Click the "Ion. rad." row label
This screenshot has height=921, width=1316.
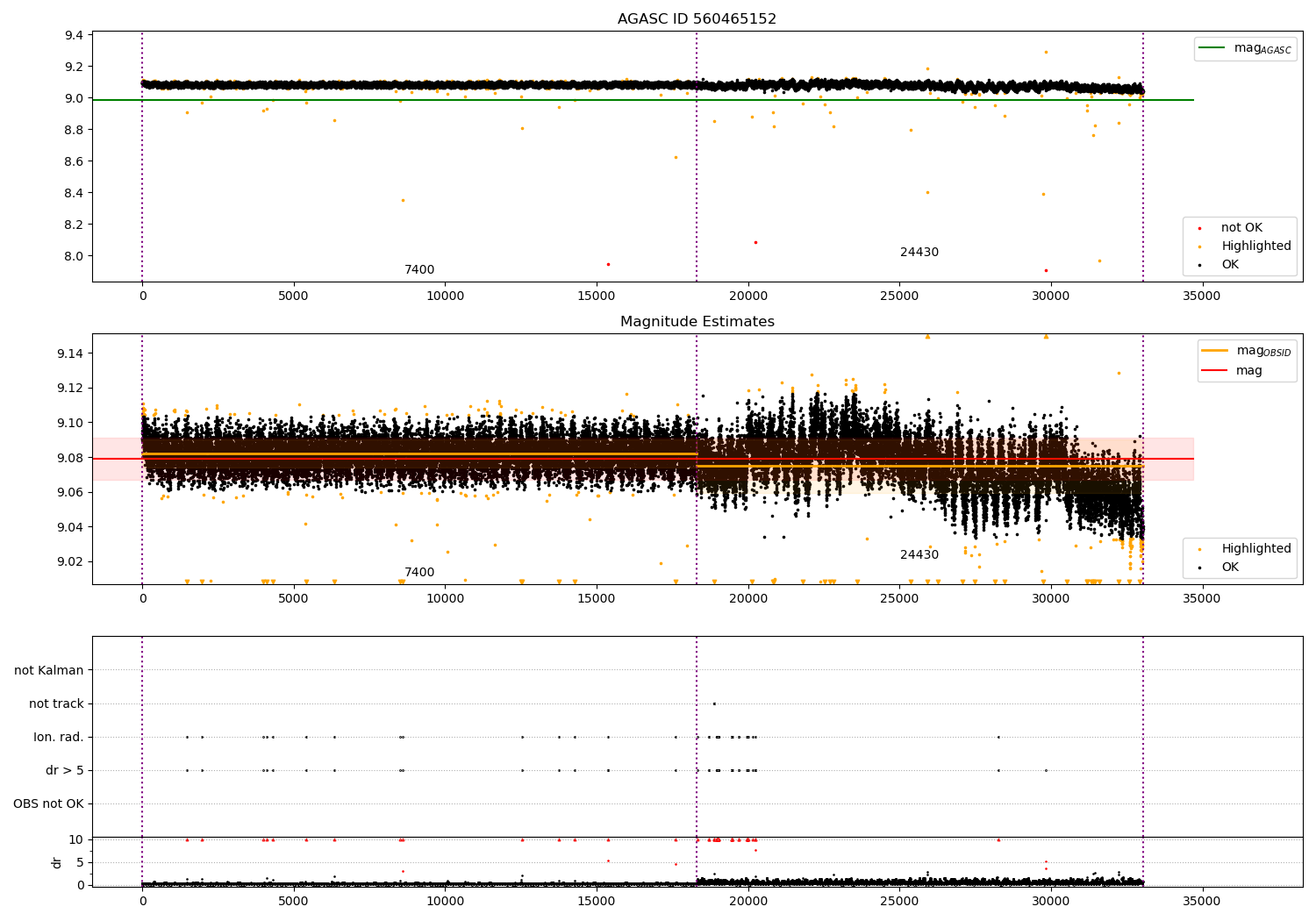(59, 737)
